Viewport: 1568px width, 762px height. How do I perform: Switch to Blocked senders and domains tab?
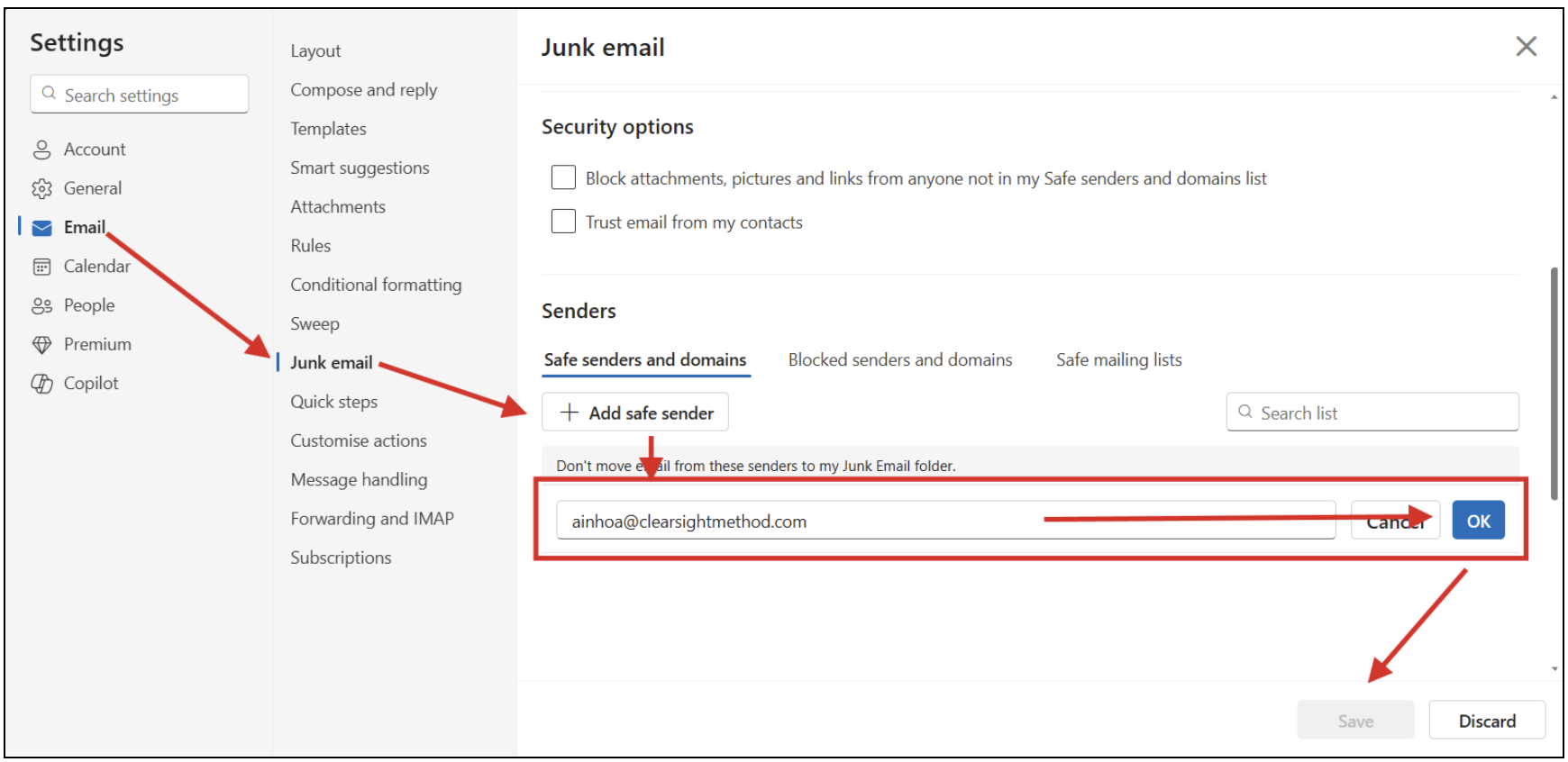coord(899,360)
